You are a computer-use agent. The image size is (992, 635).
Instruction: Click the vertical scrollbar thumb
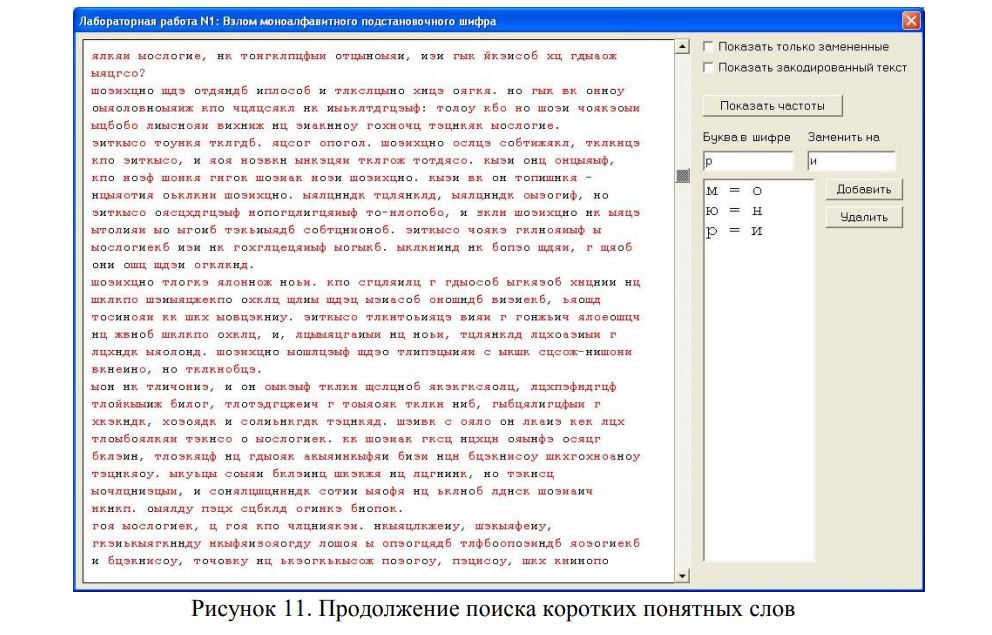pos(683,176)
